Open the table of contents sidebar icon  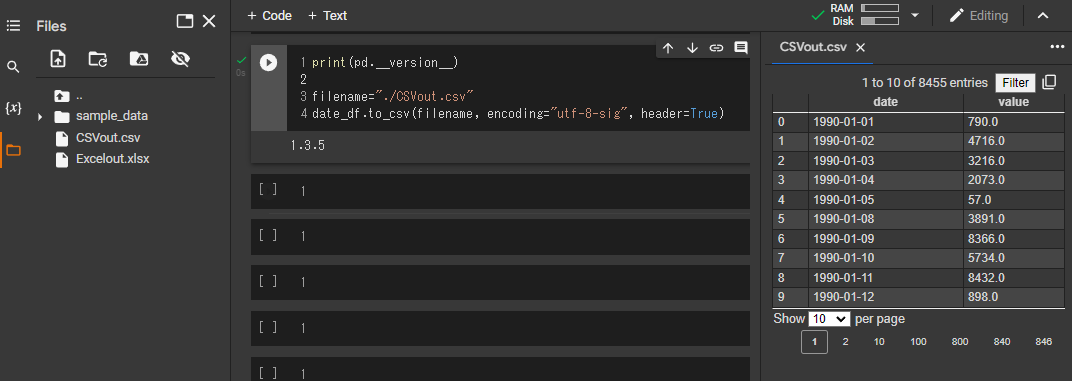tap(13, 26)
